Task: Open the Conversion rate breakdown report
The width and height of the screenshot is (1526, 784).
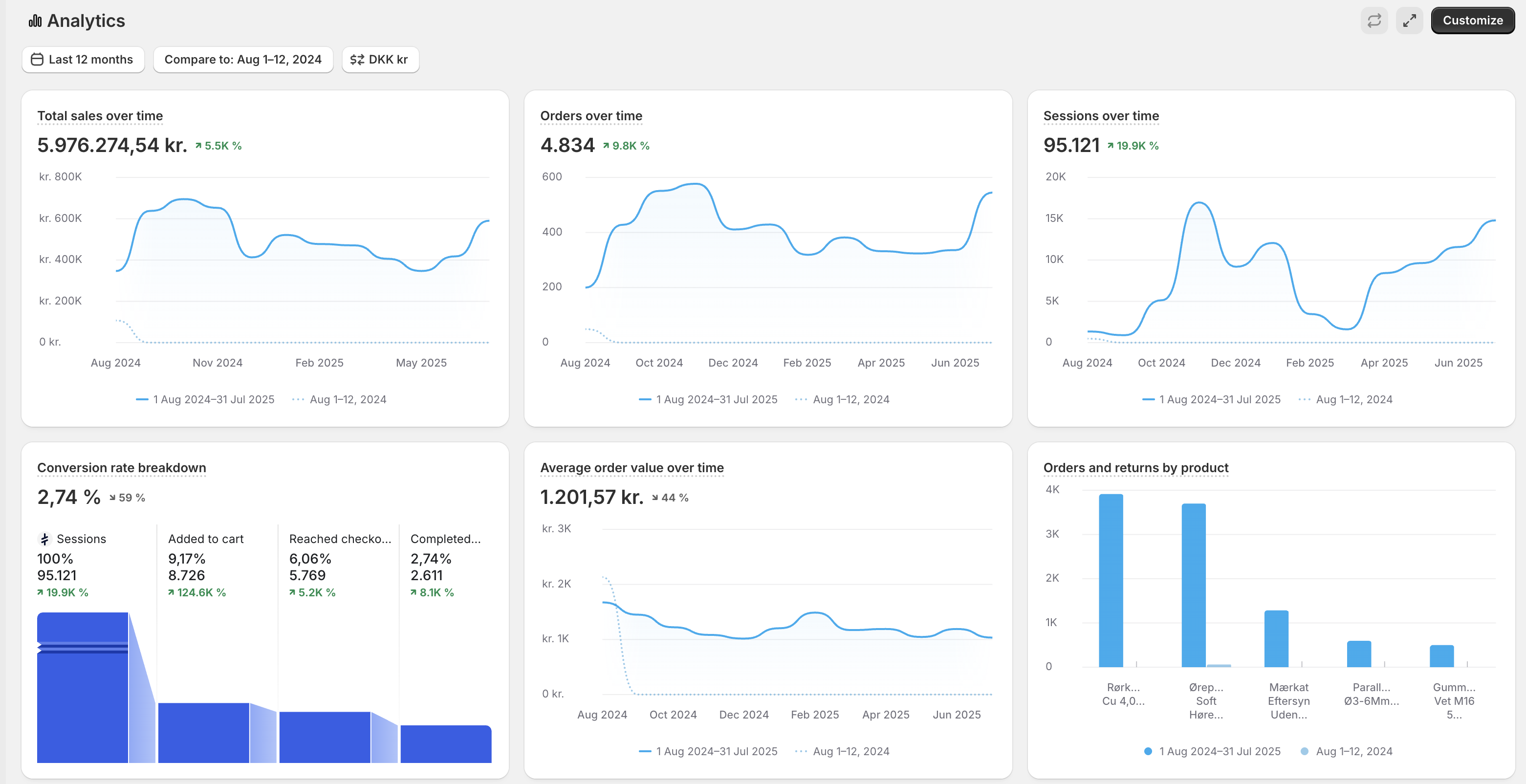Action: pos(121,468)
